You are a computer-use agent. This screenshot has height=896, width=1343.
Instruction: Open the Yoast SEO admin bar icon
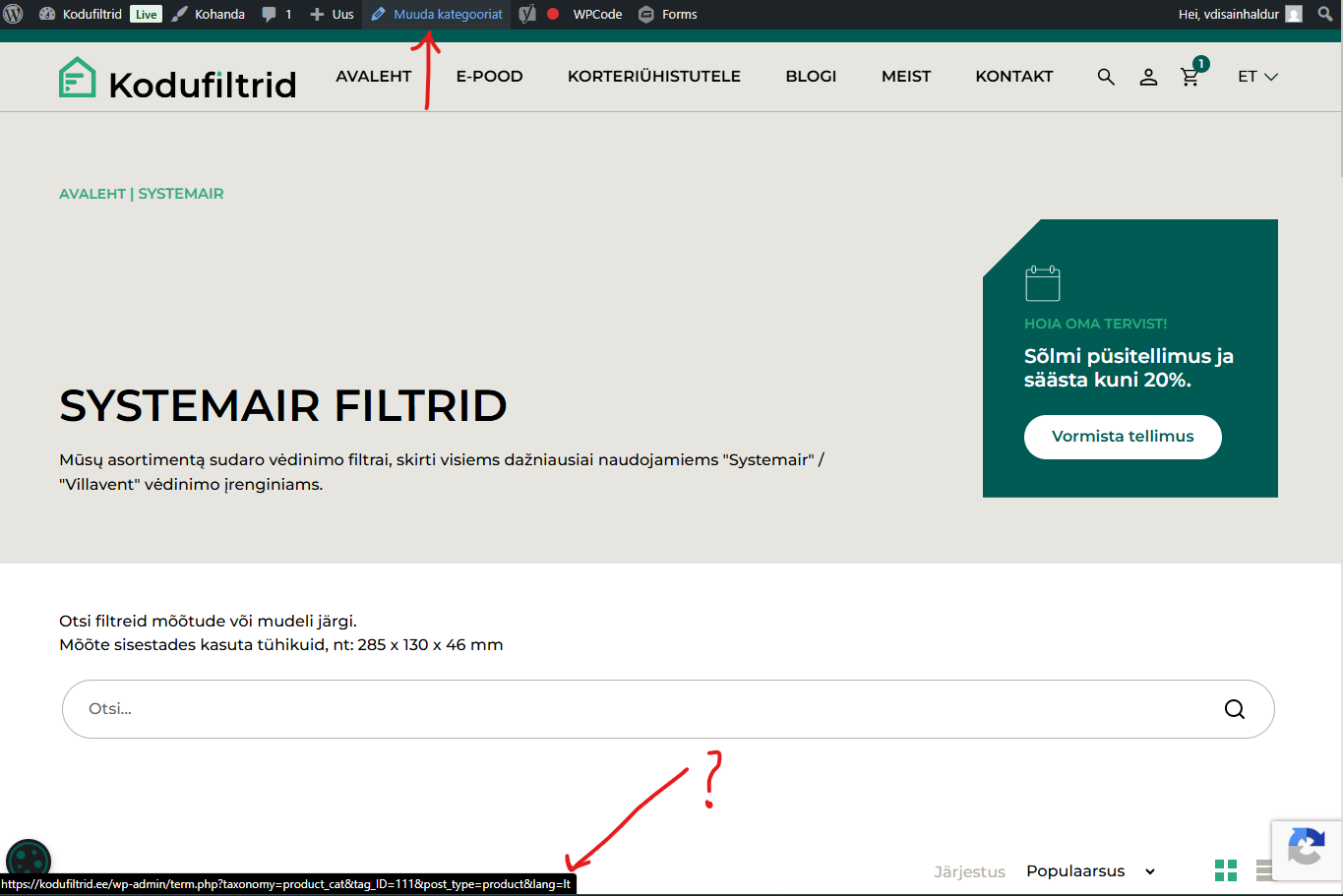(528, 14)
